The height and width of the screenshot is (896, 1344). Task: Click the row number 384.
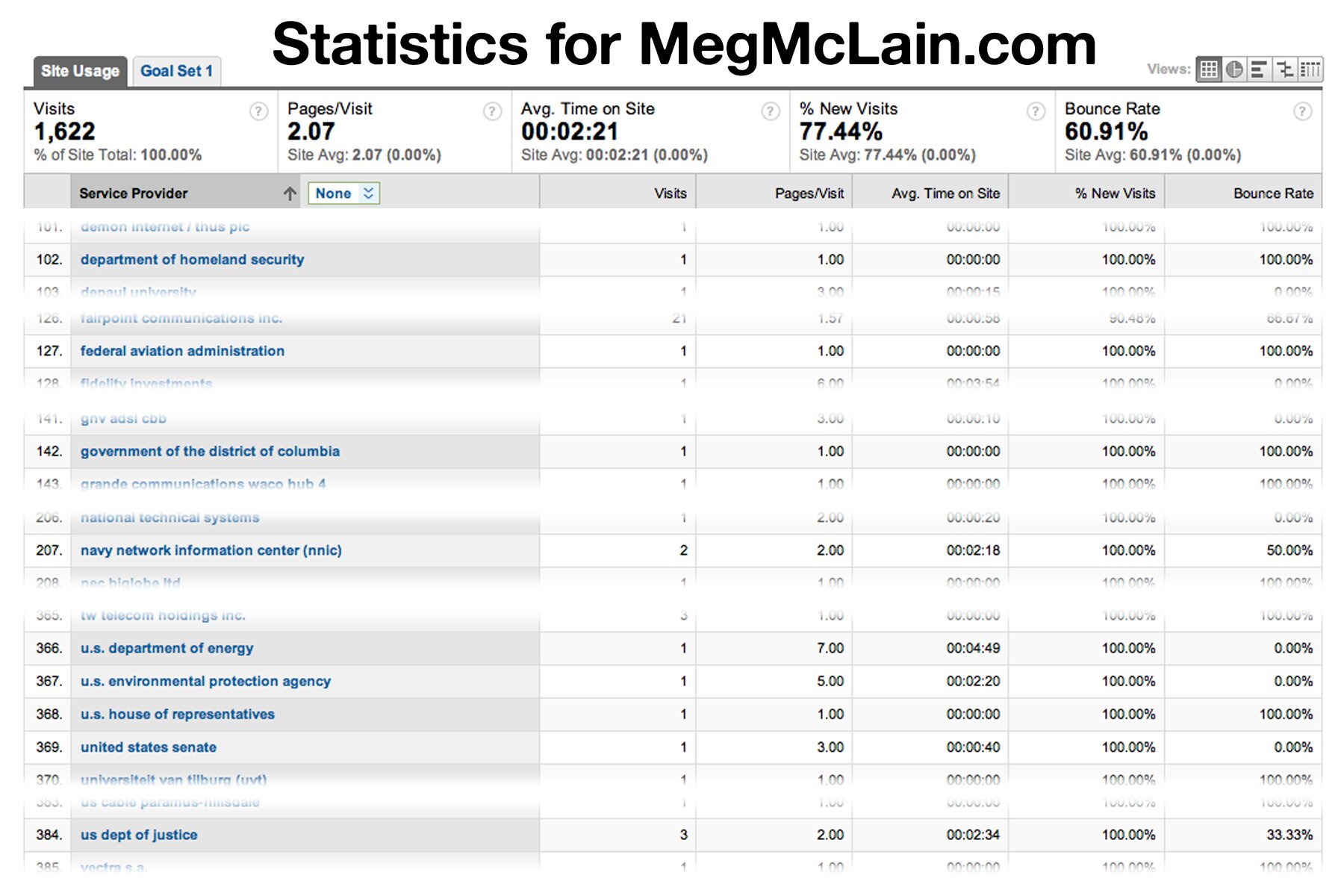point(49,835)
